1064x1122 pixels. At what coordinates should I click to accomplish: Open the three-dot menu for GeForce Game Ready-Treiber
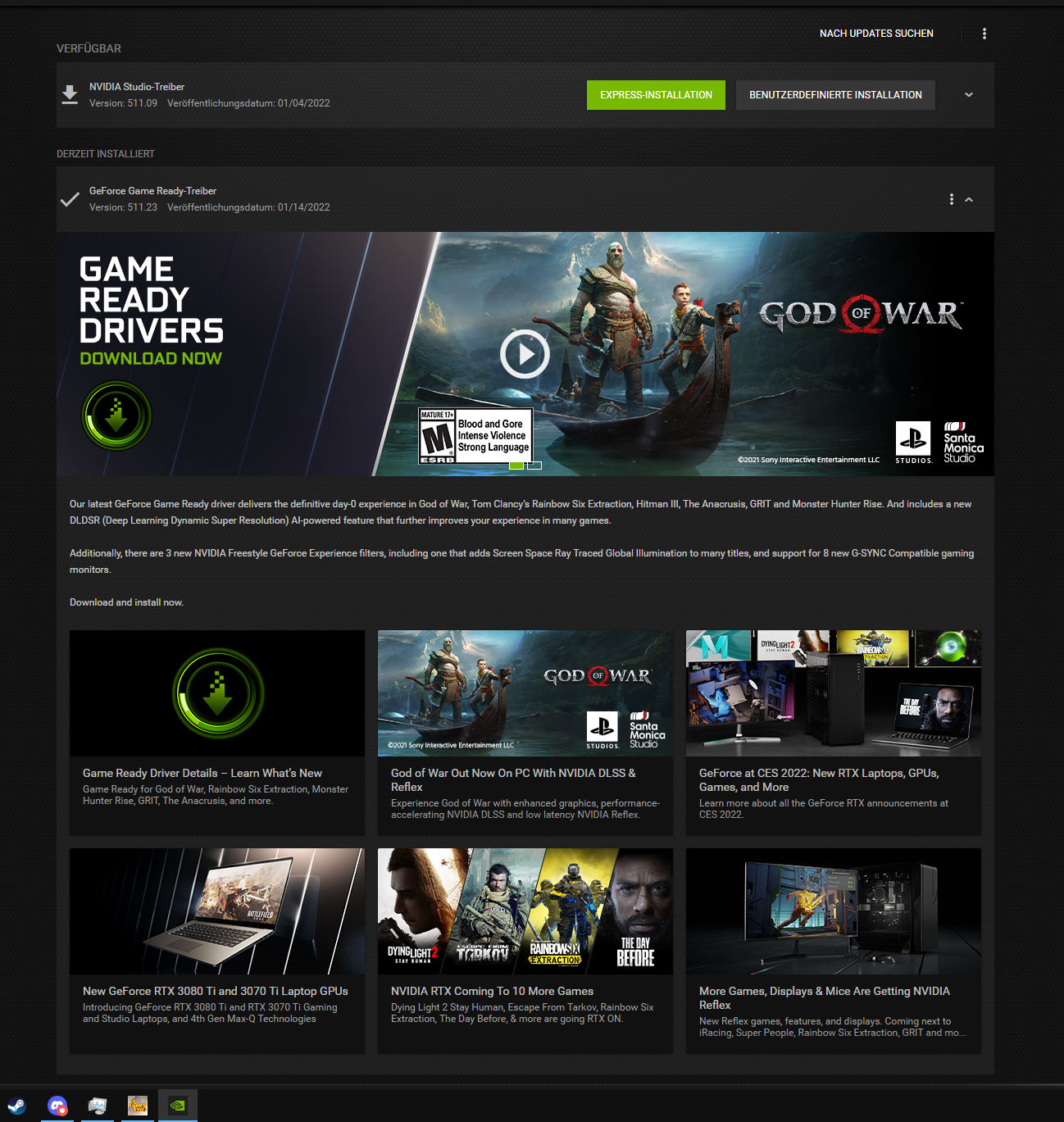pyautogui.click(x=951, y=199)
